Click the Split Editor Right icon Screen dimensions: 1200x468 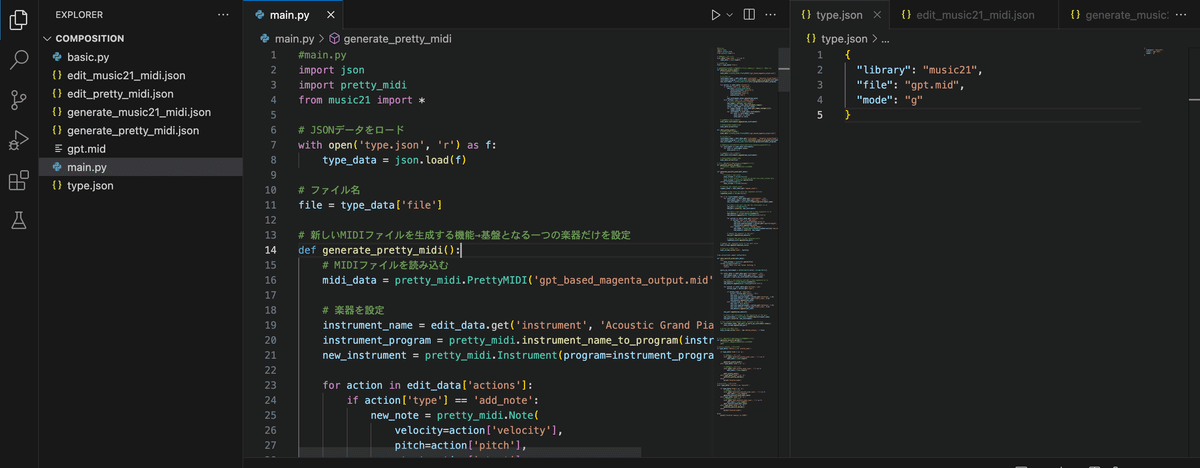point(748,15)
